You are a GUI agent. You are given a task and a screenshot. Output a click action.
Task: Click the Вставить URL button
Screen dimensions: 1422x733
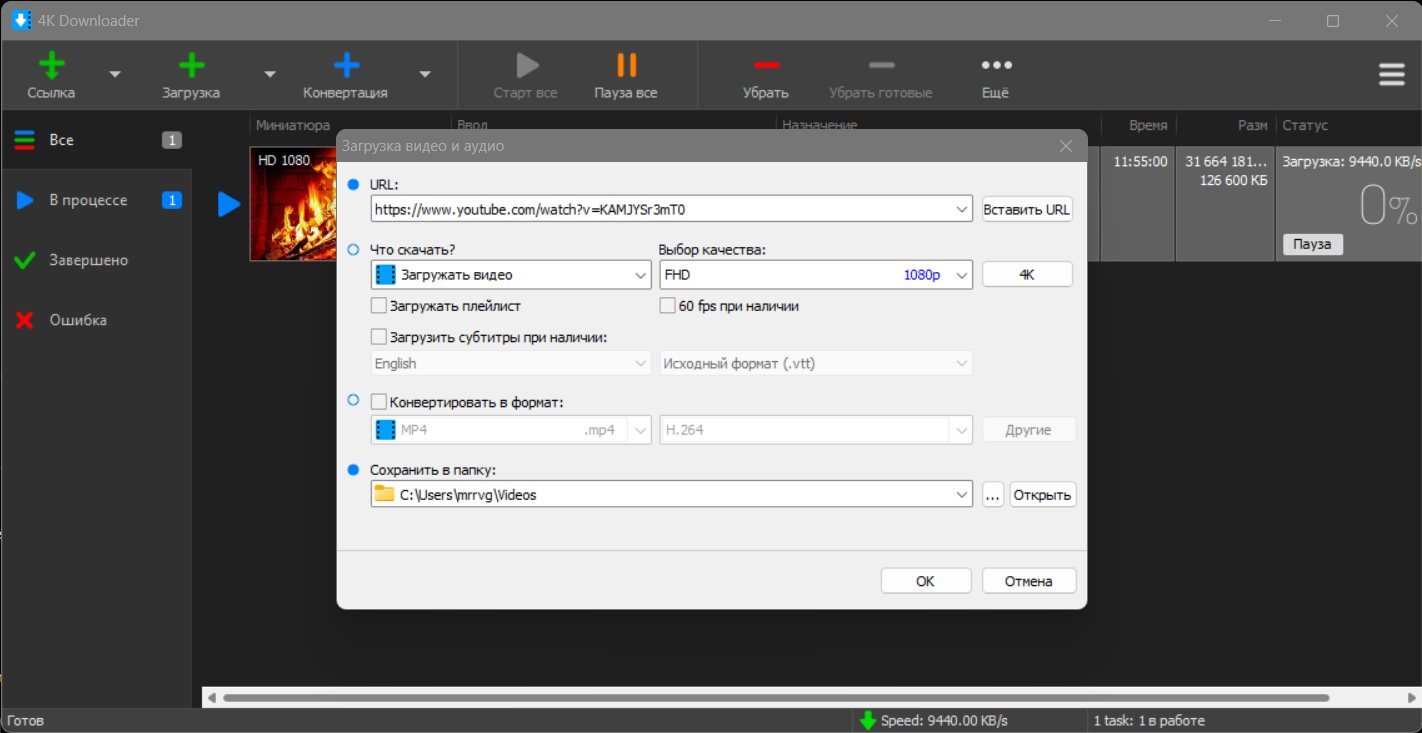click(1027, 209)
